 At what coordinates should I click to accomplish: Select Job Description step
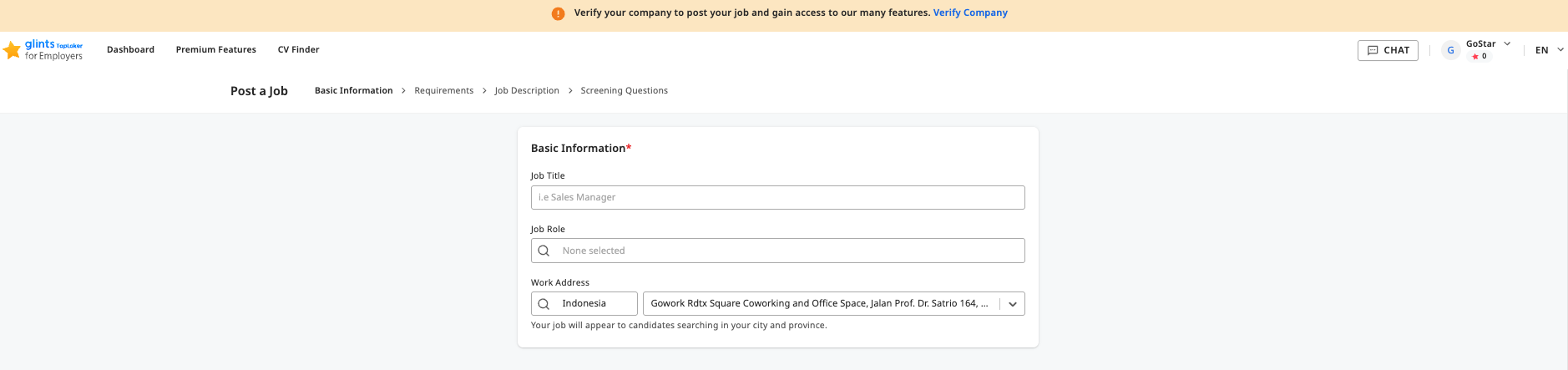point(527,91)
